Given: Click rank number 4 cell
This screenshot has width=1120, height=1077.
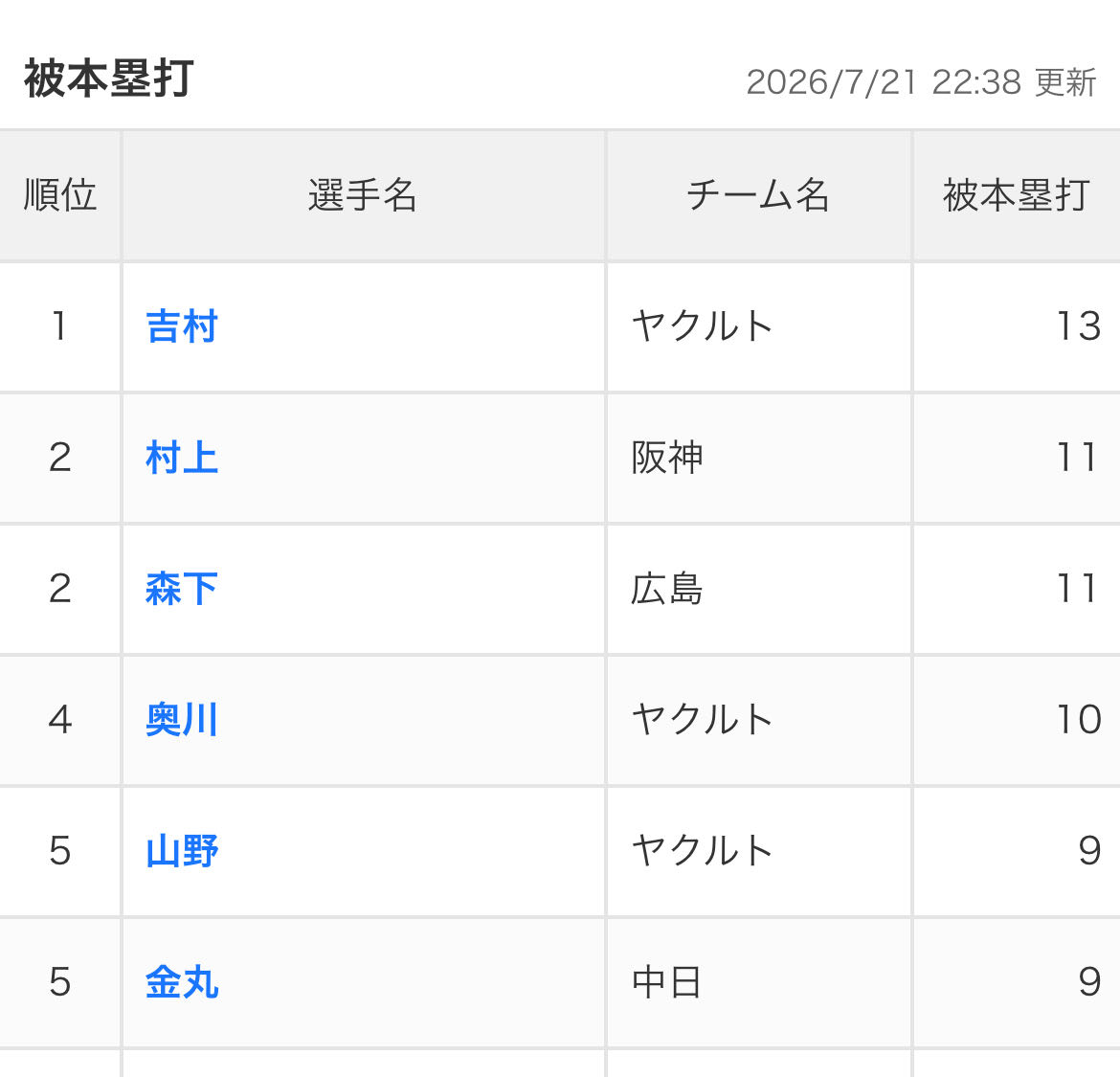Looking at the screenshot, I should (60, 721).
